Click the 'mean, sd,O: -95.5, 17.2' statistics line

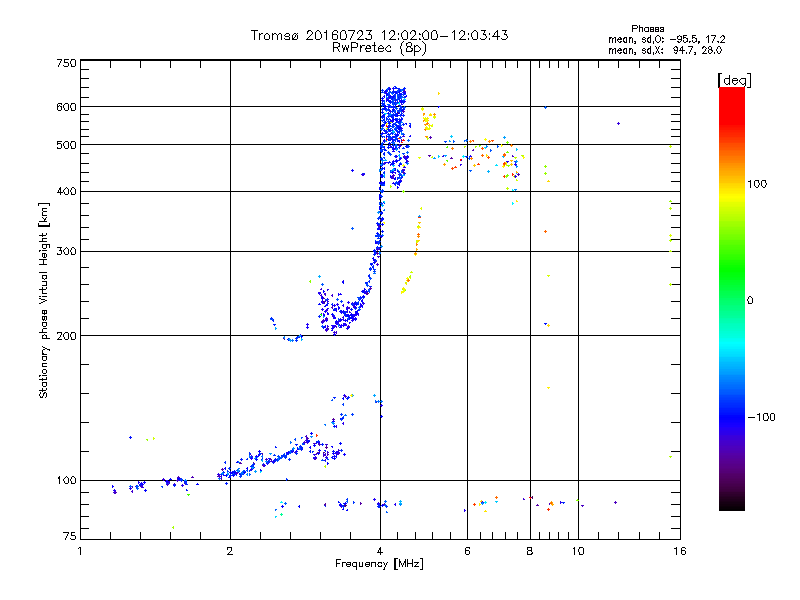click(x=666, y=39)
